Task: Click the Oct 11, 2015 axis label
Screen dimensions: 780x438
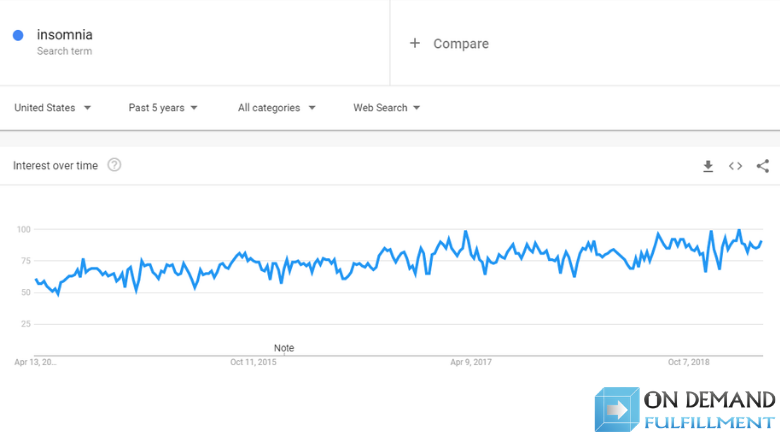Action: coord(253,362)
